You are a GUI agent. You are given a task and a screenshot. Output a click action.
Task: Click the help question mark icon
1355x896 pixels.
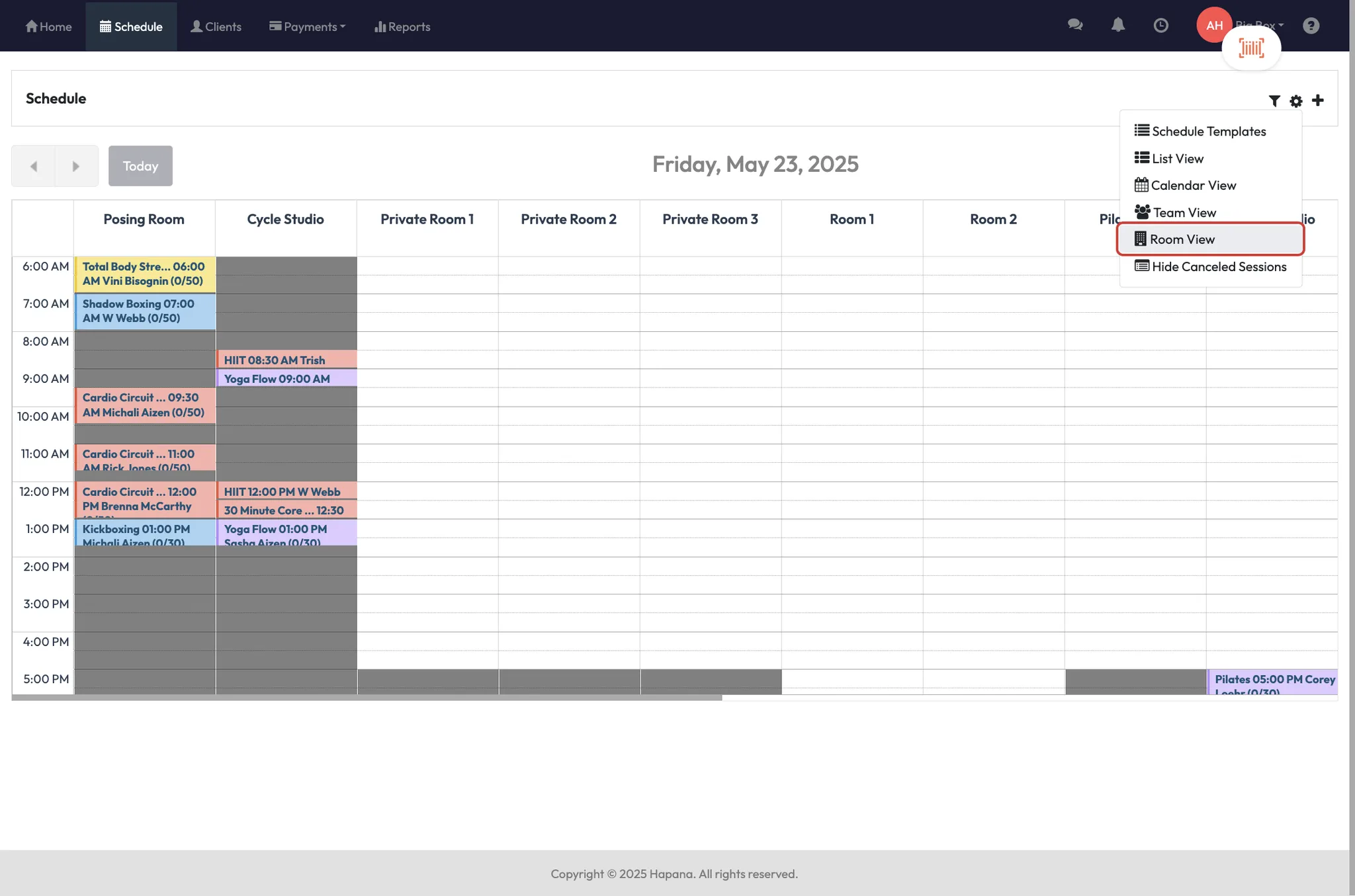[1311, 25]
